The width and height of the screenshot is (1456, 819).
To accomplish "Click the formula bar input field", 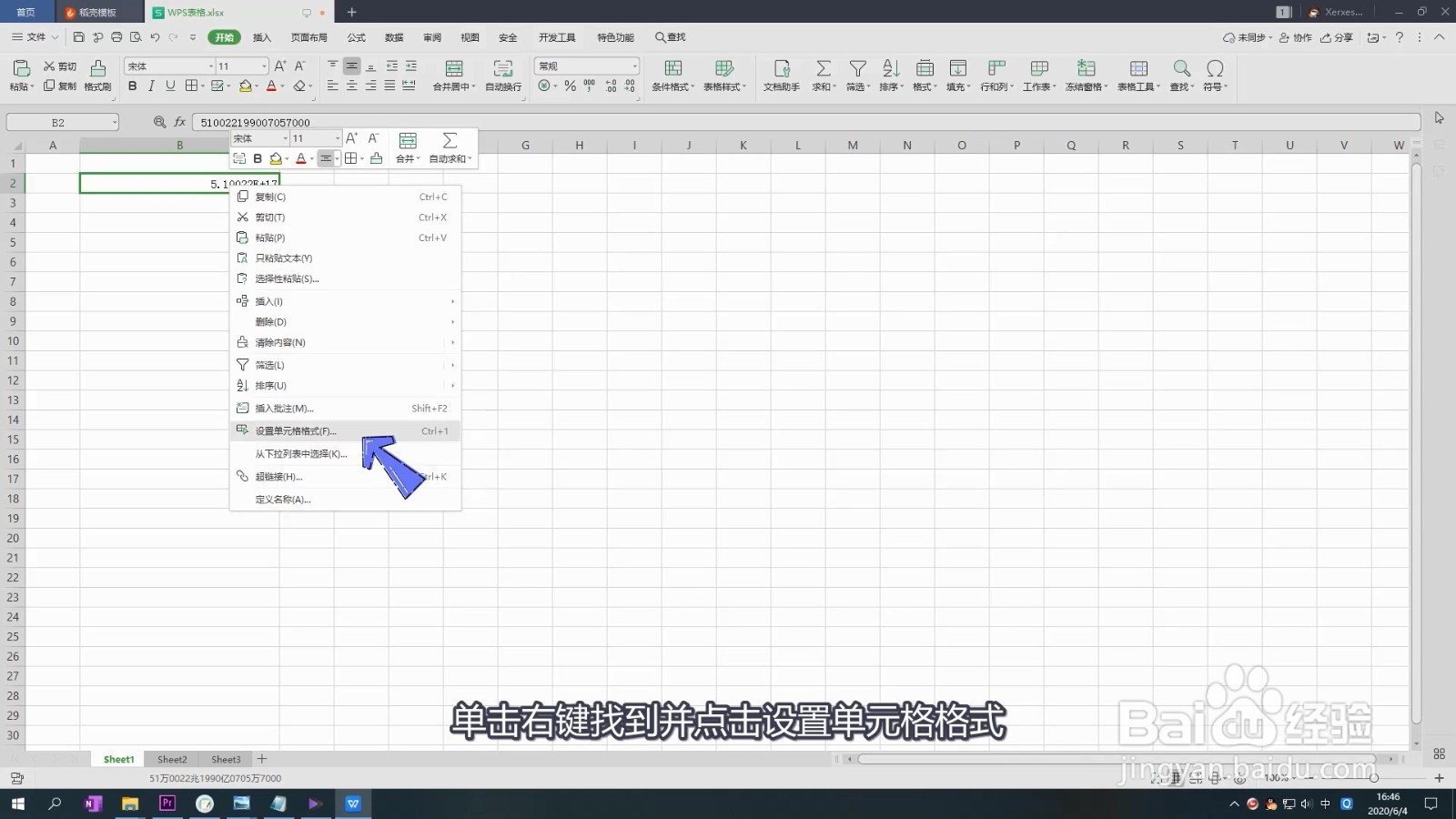I will [806, 122].
